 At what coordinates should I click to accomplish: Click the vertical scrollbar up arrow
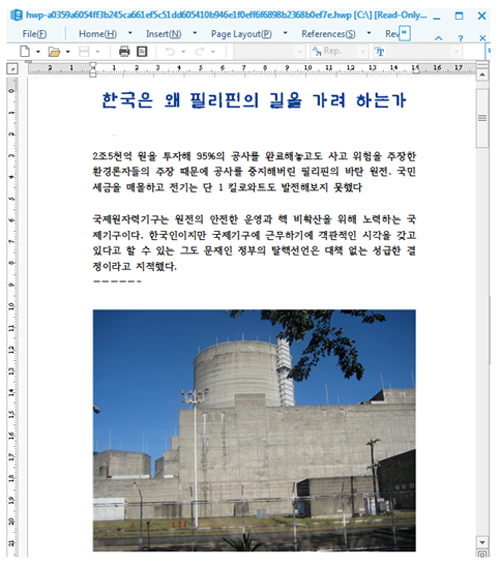(x=482, y=75)
